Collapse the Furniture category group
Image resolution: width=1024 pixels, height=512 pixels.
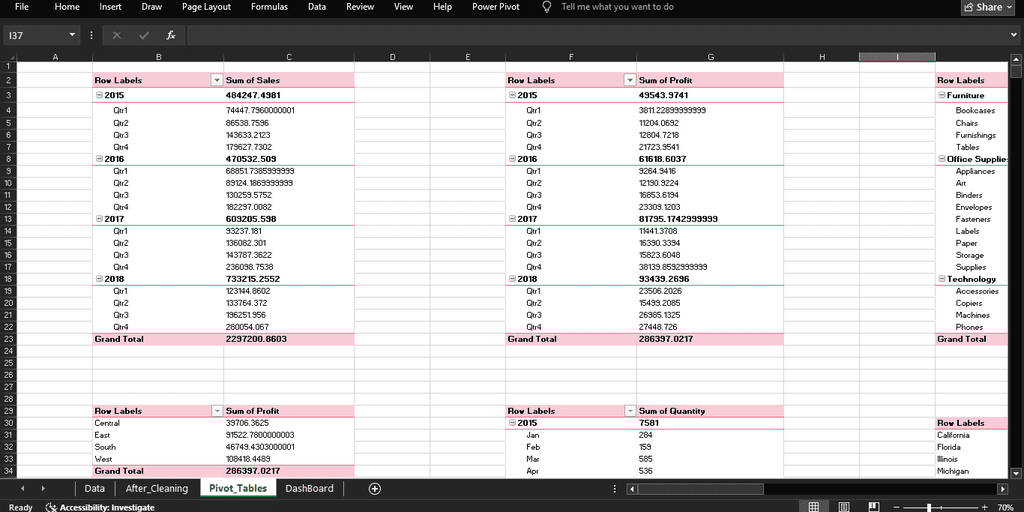[x=941, y=95]
